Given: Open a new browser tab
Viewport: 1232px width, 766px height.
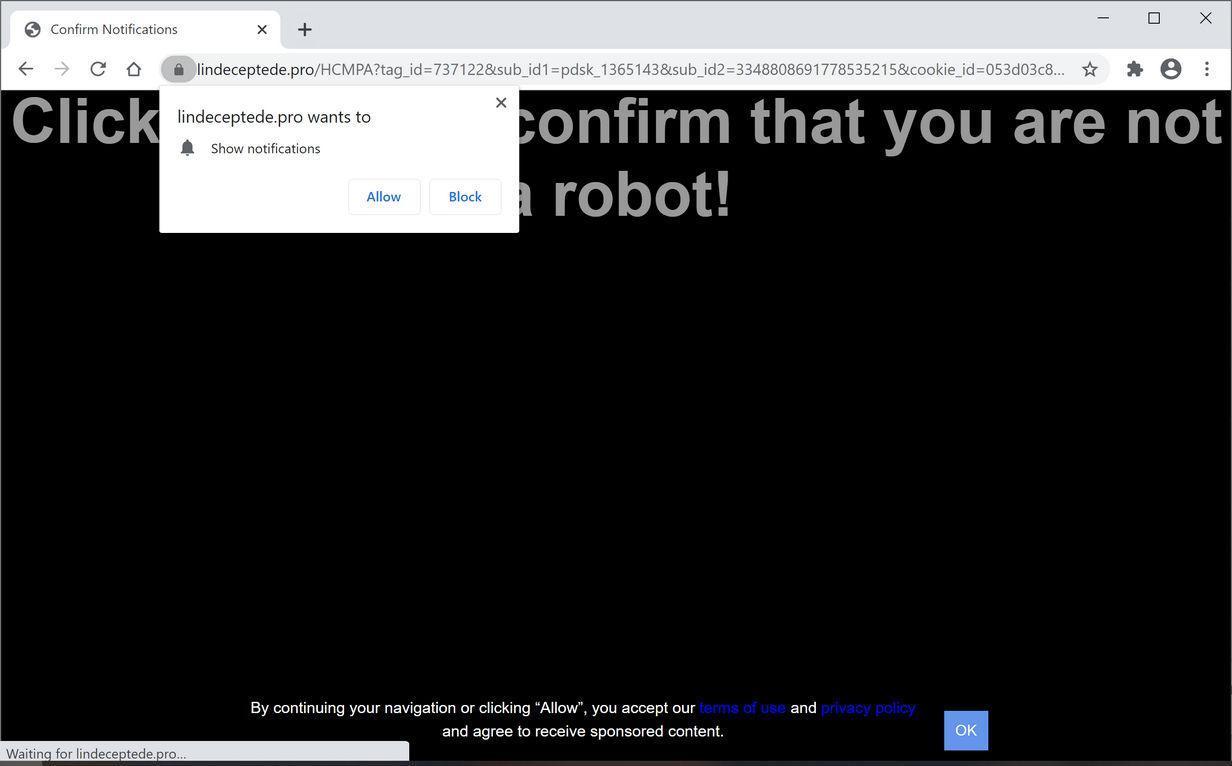Looking at the screenshot, I should 305,29.
